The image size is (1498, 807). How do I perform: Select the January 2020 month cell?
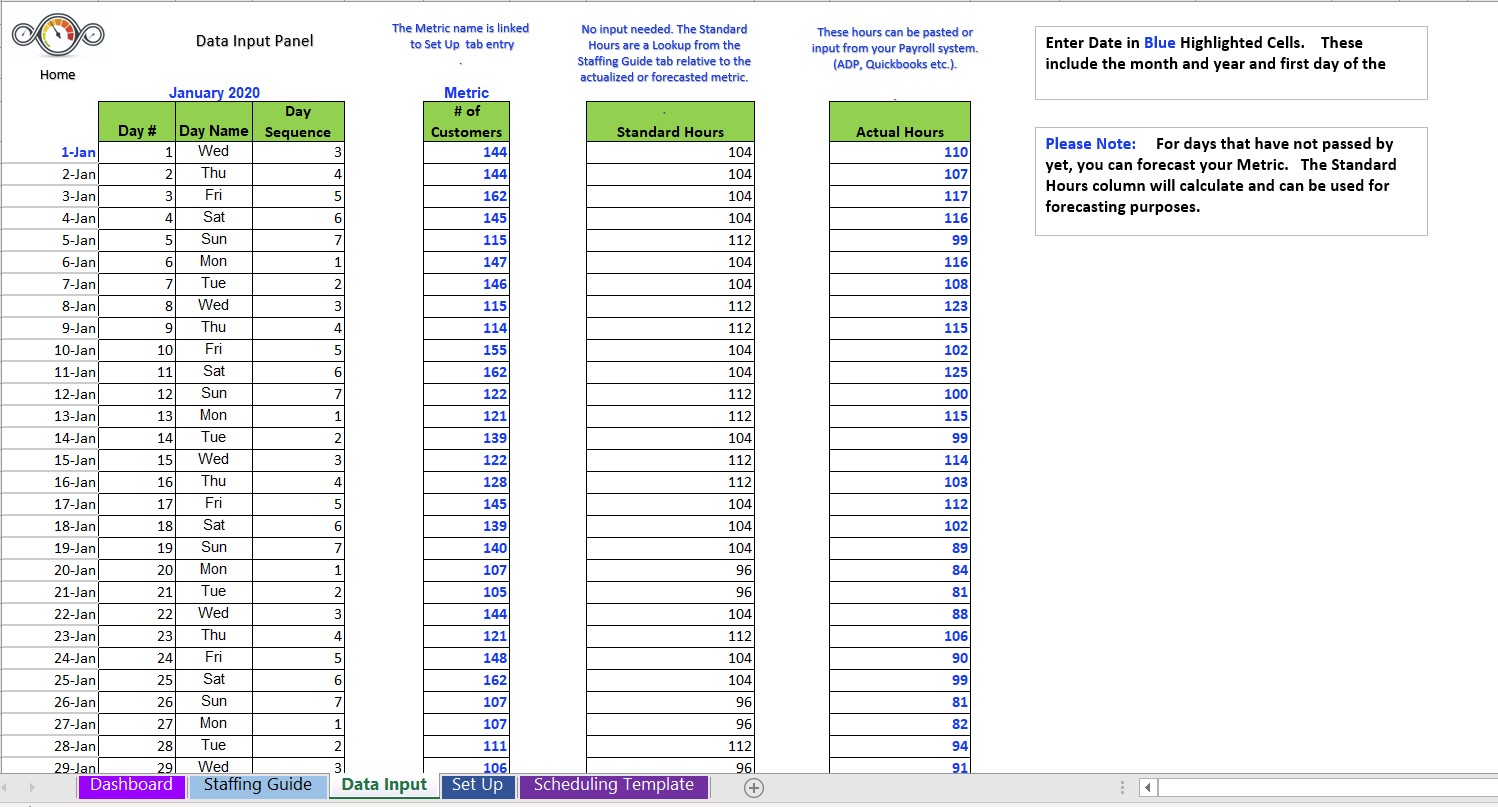click(214, 93)
